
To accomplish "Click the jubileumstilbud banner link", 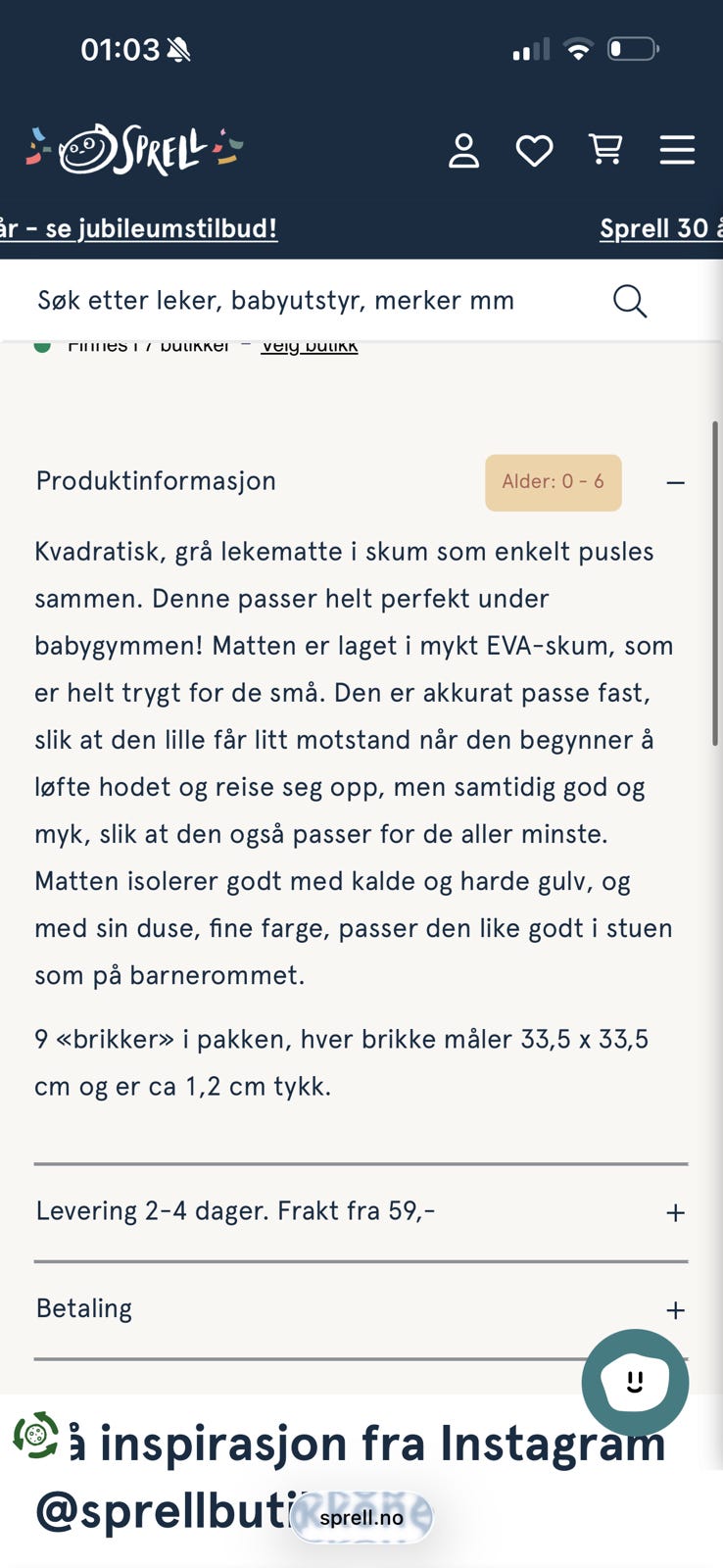I will [139, 228].
